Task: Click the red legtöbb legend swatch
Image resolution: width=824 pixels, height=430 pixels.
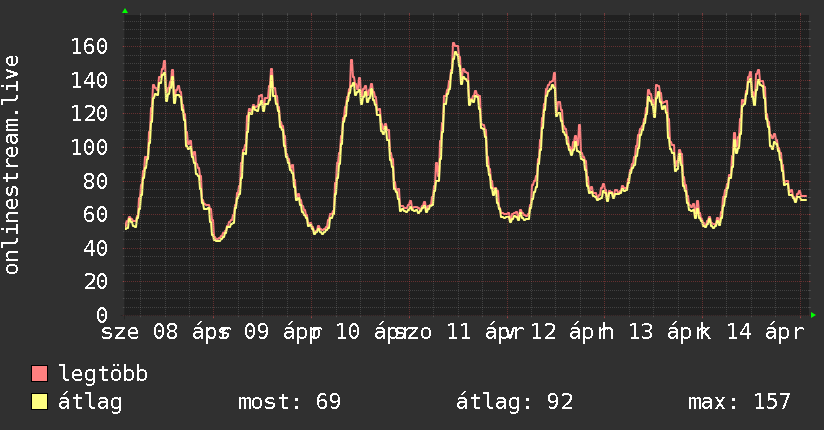Action: pos(40,374)
